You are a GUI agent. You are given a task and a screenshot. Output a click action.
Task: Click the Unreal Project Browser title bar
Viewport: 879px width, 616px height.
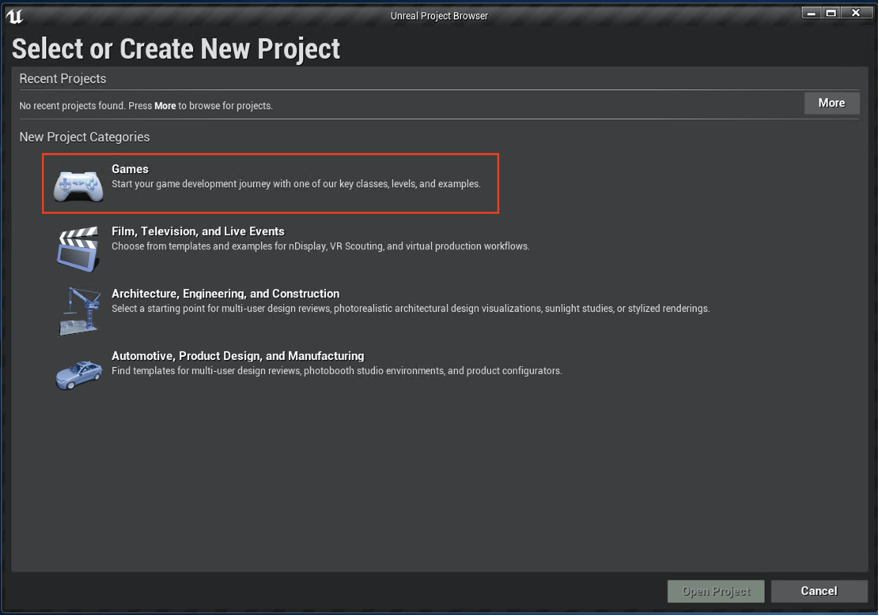pyautogui.click(x=439, y=15)
